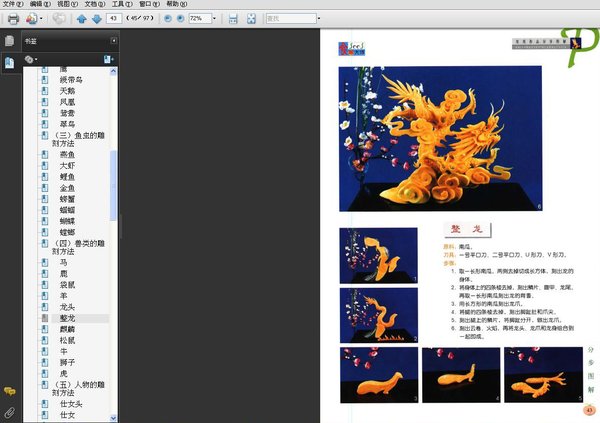Go to previous page with up arrow
600x423 pixels.
pos(81,18)
